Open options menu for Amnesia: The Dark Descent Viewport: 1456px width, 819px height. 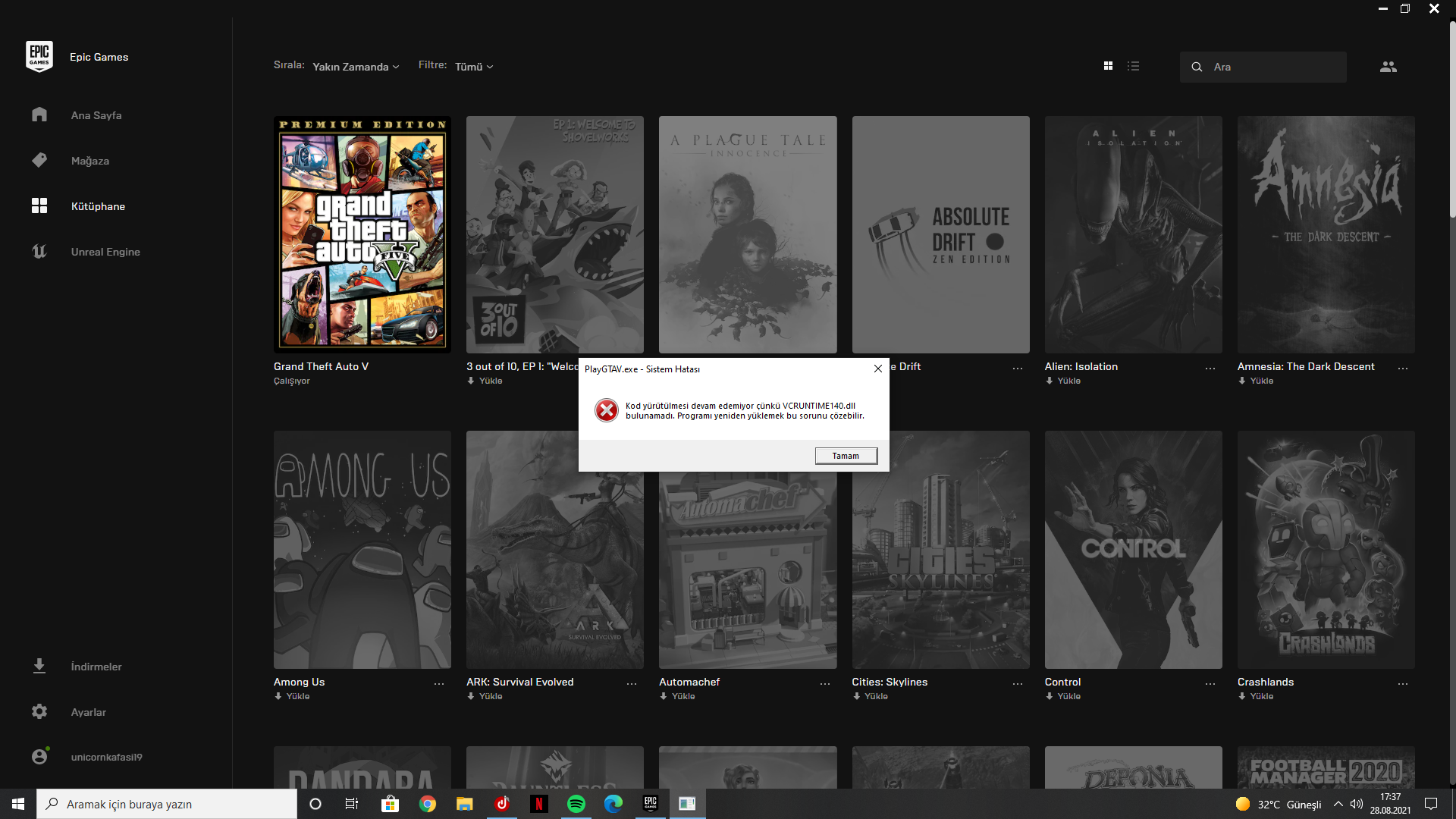[x=1402, y=369]
